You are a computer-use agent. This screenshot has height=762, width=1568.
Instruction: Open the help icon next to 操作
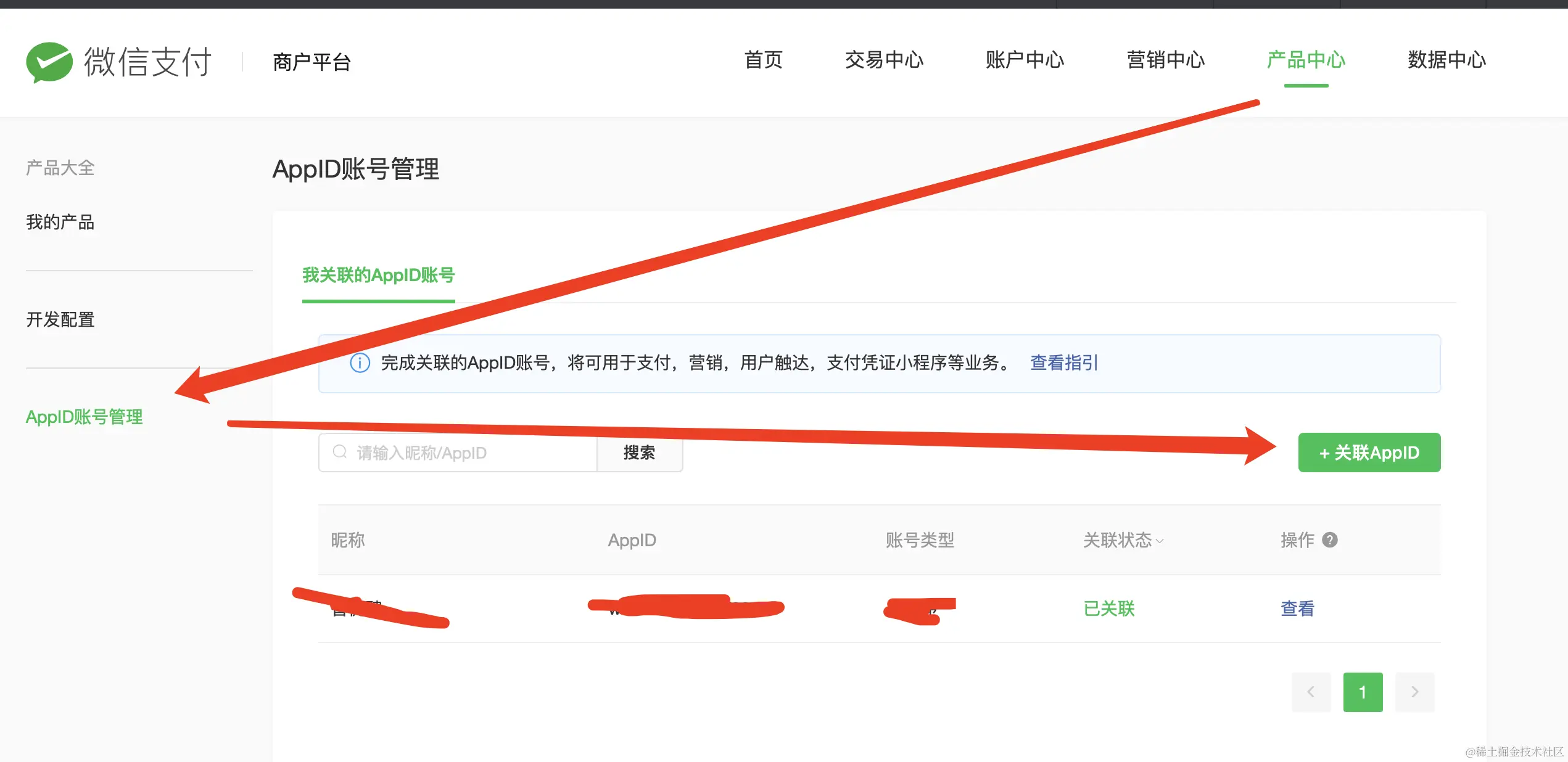(x=1330, y=540)
